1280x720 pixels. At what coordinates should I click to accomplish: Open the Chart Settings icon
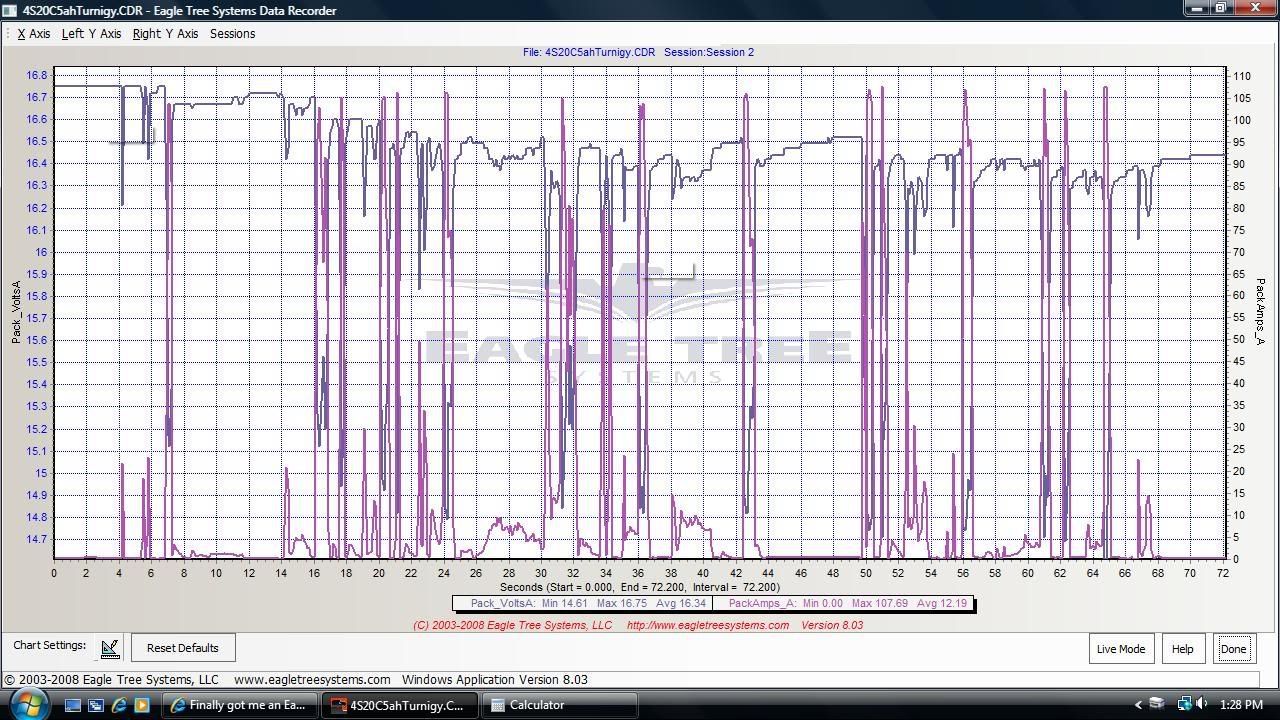click(x=110, y=648)
